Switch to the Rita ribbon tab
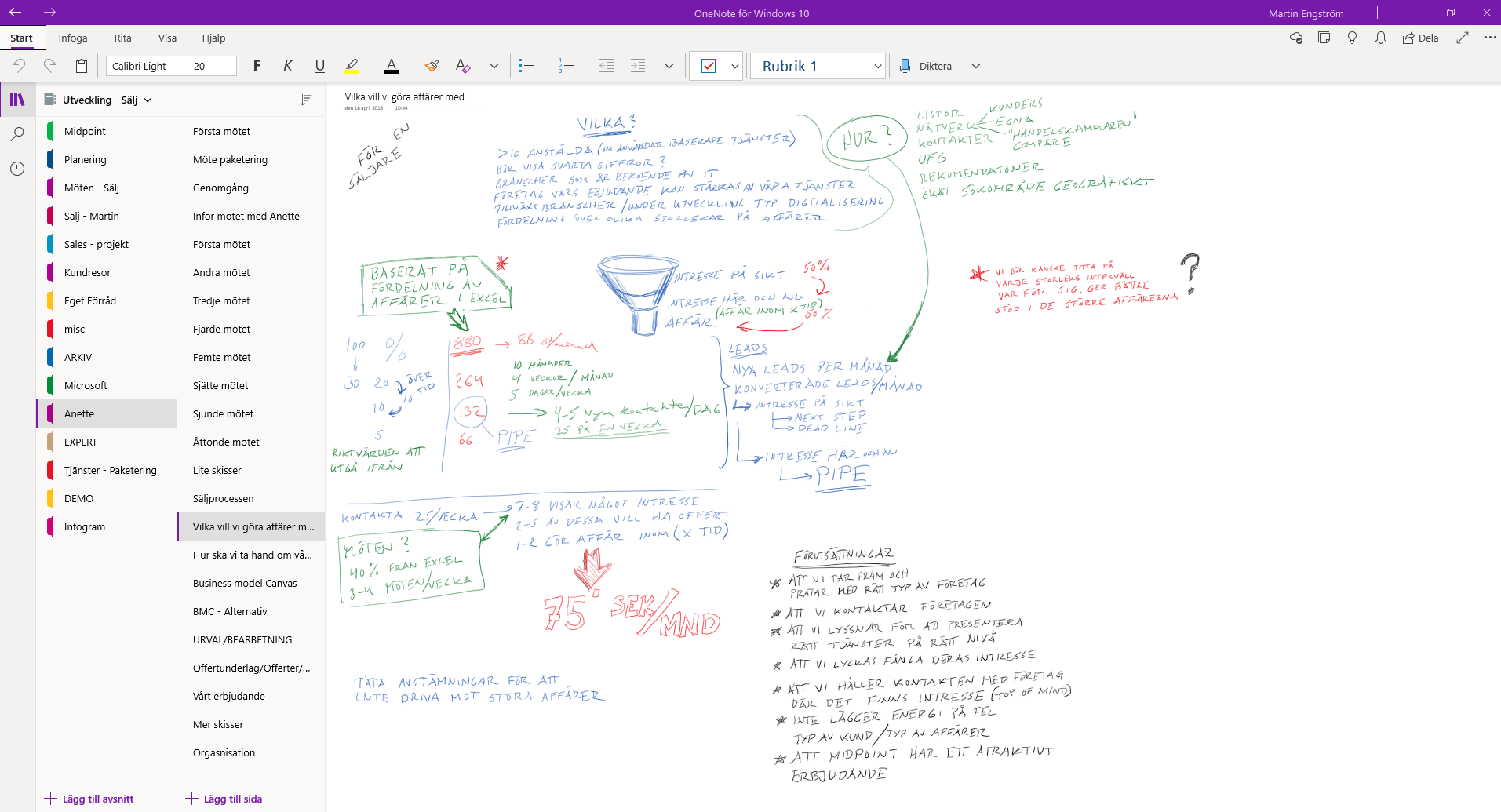The width and height of the screenshot is (1501, 812). 122,38
